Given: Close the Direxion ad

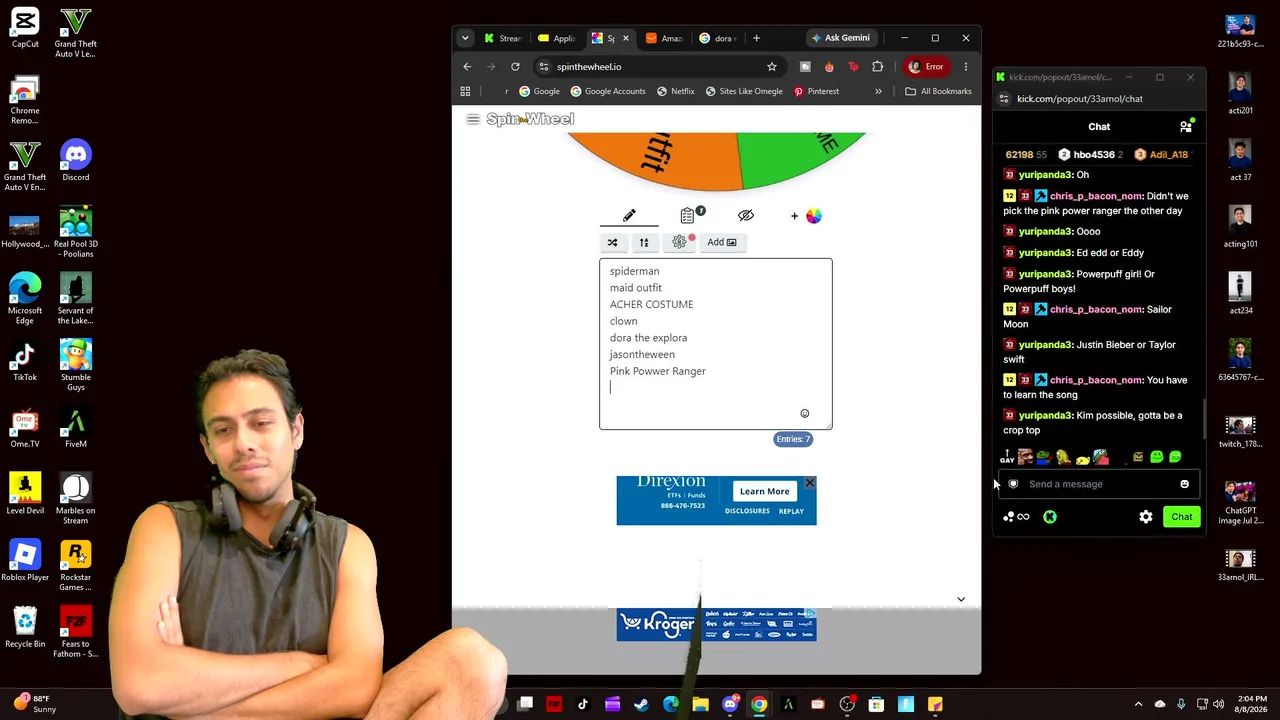Looking at the screenshot, I should [809, 483].
